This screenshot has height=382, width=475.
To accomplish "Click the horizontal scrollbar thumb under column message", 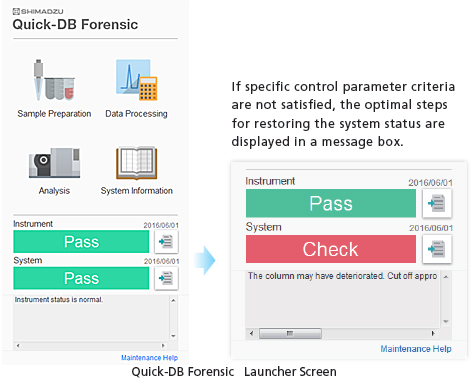I will pyautogui.click(x=290, y=333).
